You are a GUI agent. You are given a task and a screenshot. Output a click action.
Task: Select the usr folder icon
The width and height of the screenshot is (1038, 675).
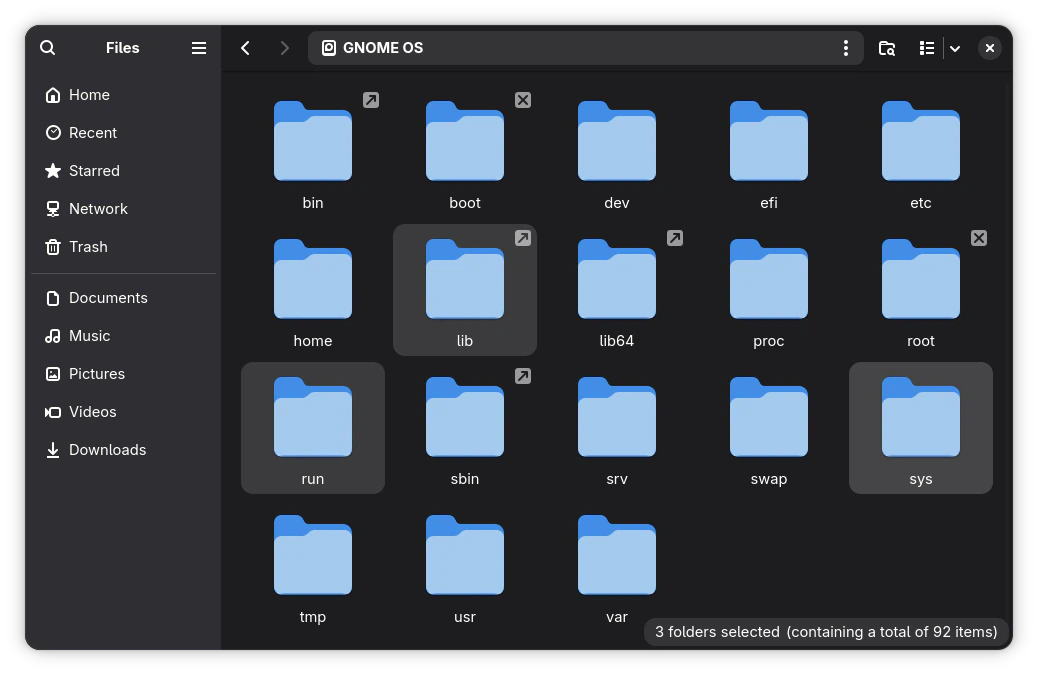(x=465, y=555)
